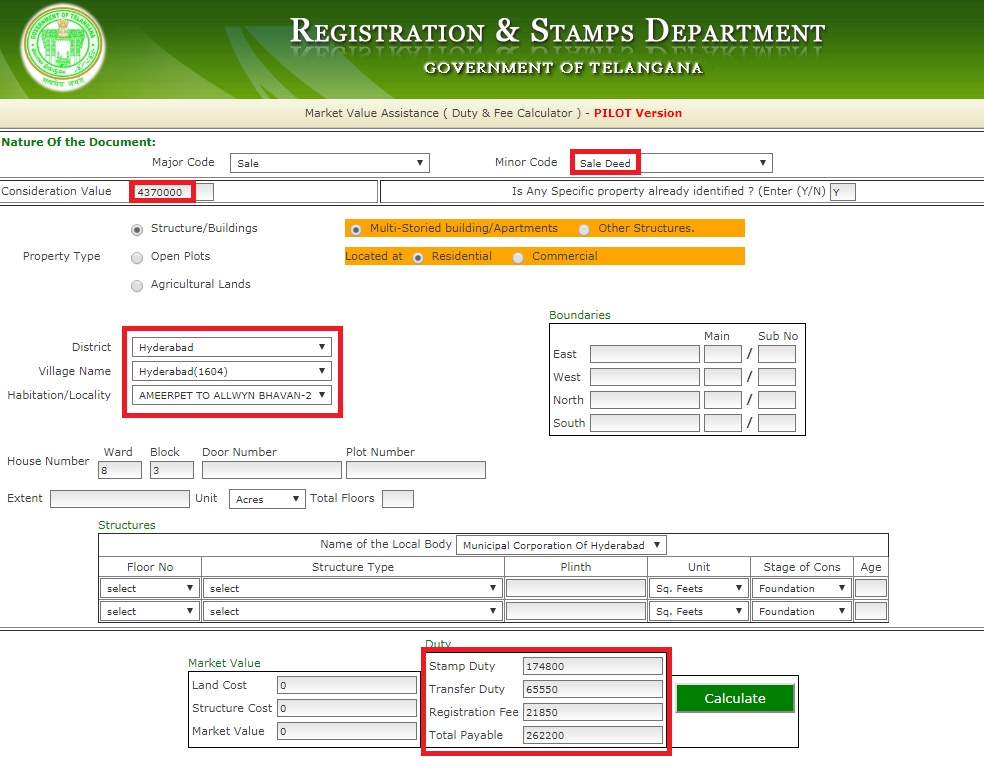Select Other Structures option
This screenshot has height=768, width=984.
point(583,229)
